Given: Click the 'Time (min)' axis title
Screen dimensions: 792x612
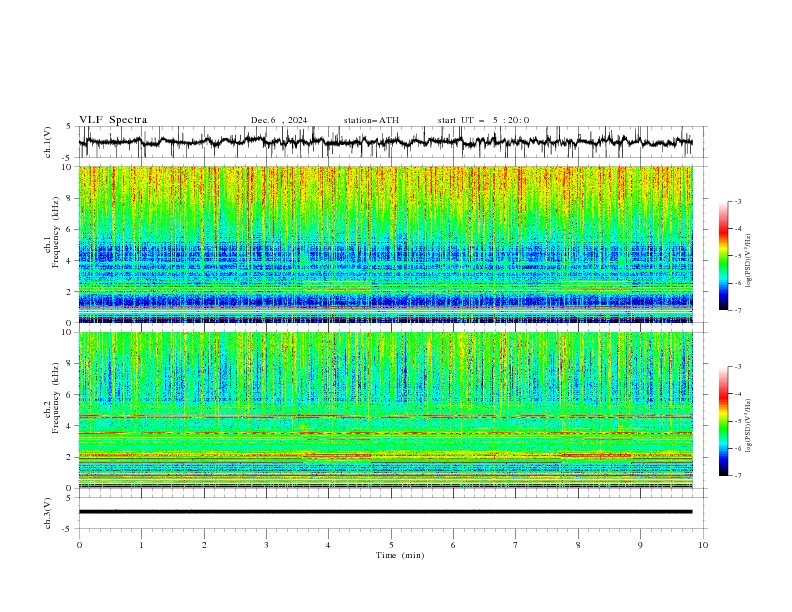Looking at the screenshot, I should 400,555.
